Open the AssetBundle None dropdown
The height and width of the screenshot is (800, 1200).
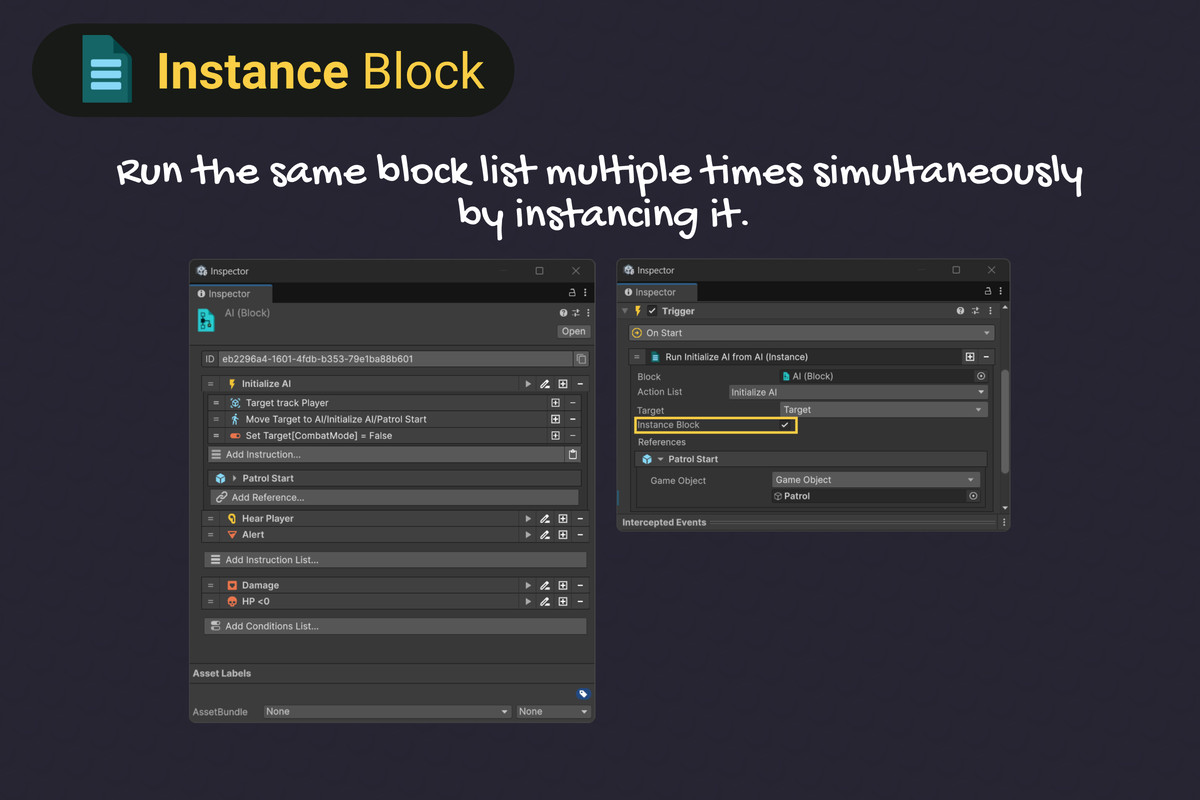(x=388, y=712)
